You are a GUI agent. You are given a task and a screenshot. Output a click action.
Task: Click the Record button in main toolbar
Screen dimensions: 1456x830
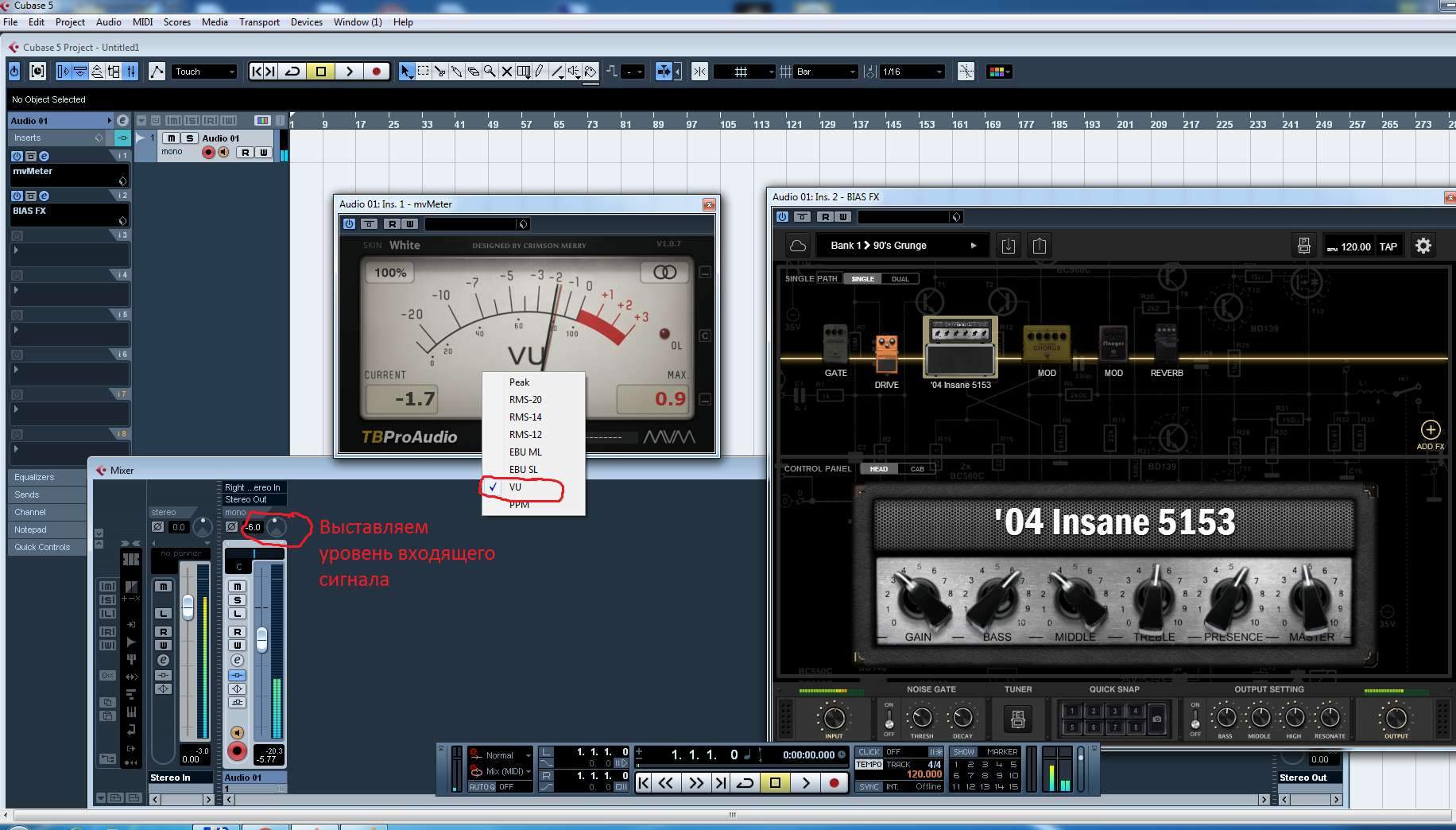tap(376, 72)
